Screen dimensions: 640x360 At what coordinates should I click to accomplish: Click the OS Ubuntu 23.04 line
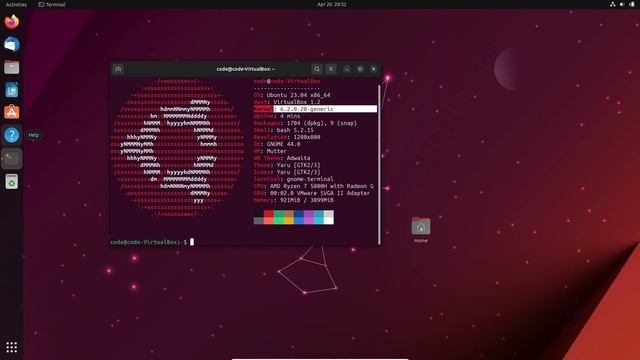[x=292, y=95]
